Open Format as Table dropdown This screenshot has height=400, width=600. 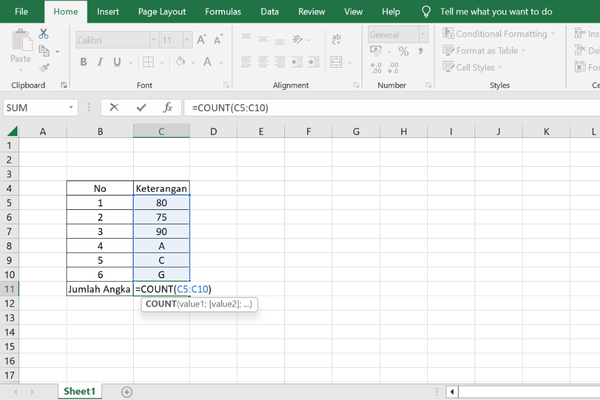pyautogui.click(x=484, y=51)
